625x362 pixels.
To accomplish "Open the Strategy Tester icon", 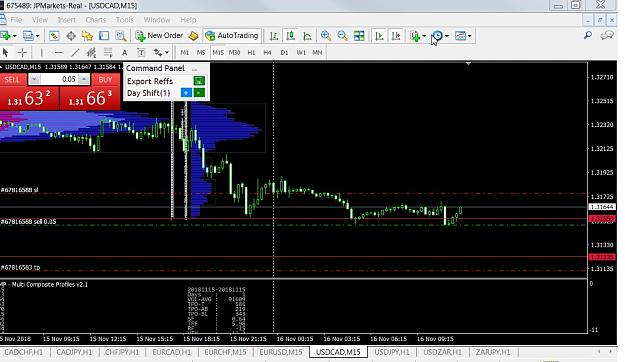I will (121, 36).
